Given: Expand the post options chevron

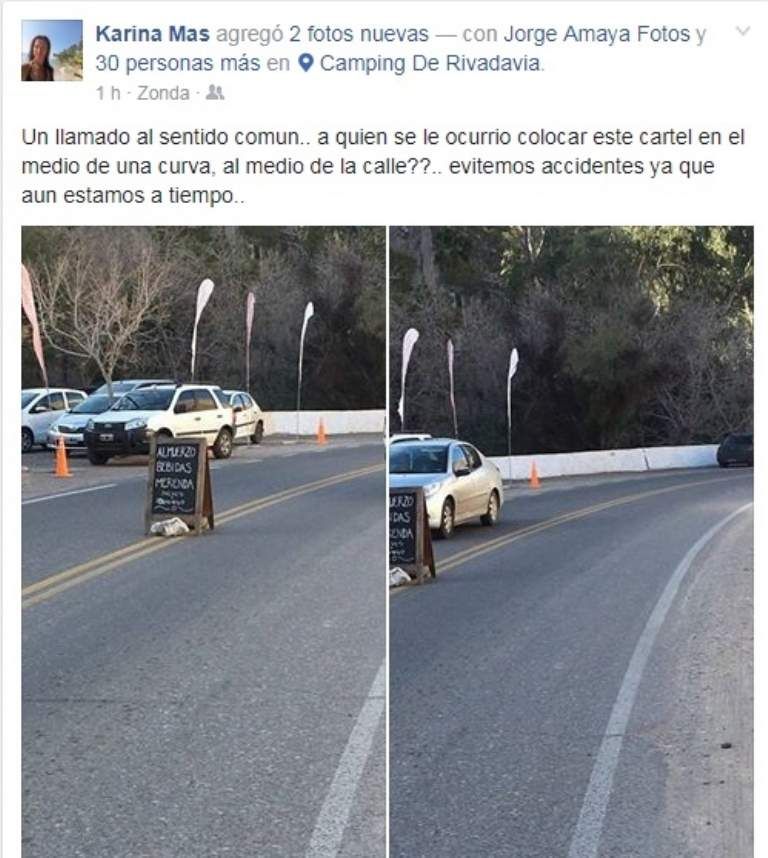Looking at the screenshot, I should [x=742, y=31].
